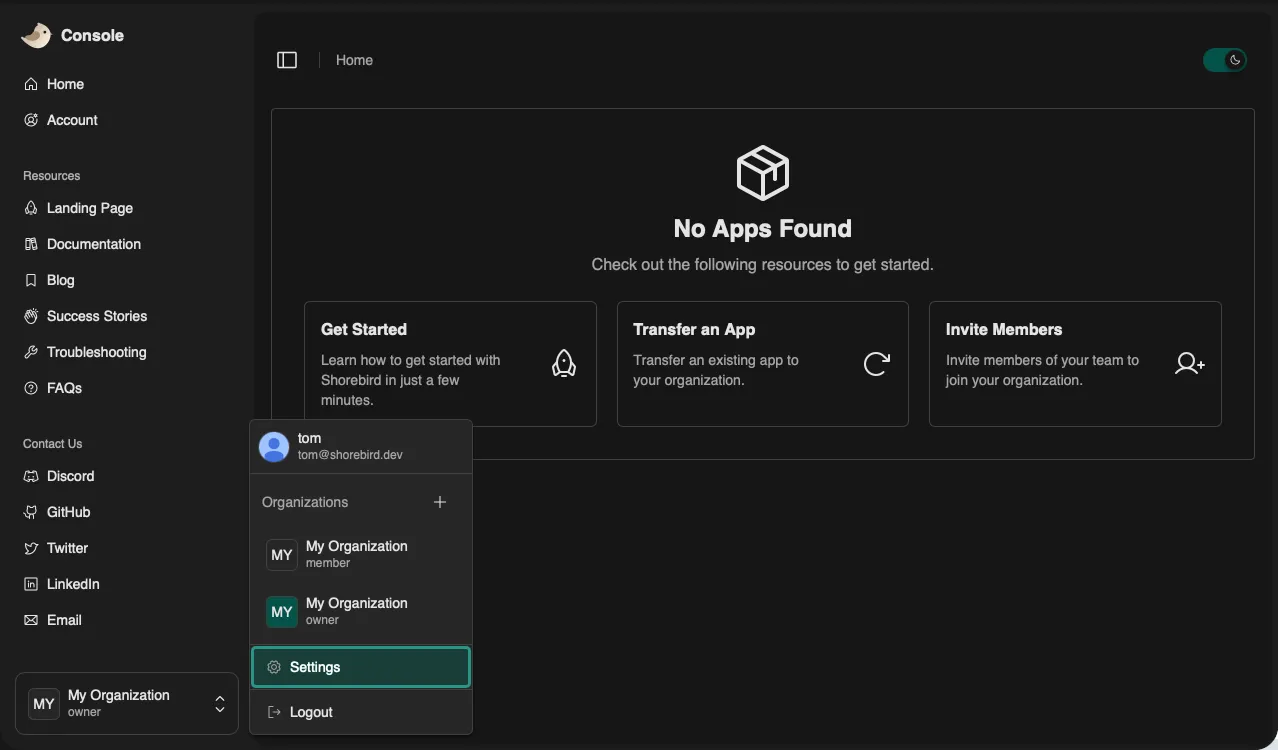Click the refresh icon in Transfer an App

[876, 364]
